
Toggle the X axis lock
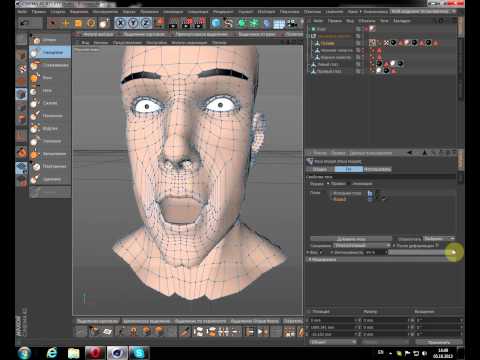(x=121, y=23)
